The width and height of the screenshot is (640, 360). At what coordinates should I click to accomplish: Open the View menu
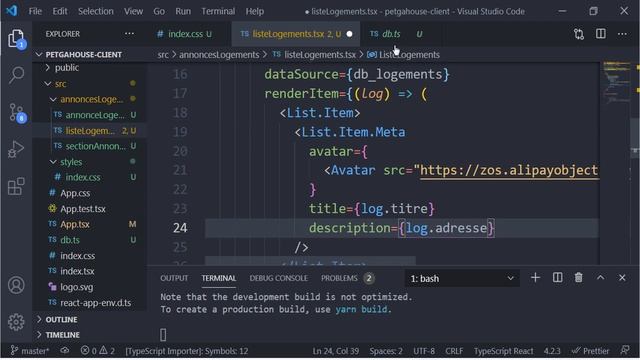tap(133, 11)
